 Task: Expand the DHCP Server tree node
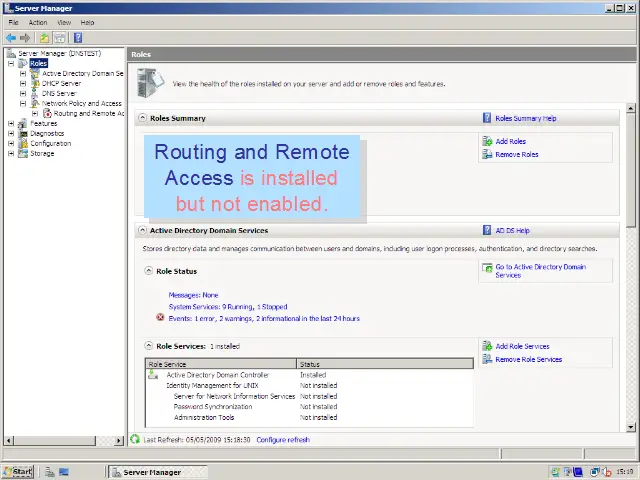click(23, 83)
